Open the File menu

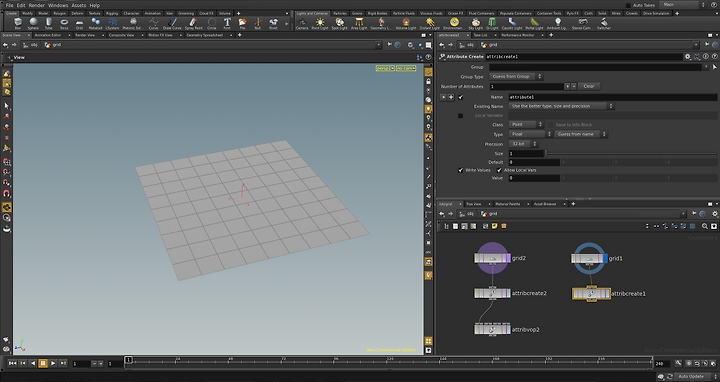(9, 5)
